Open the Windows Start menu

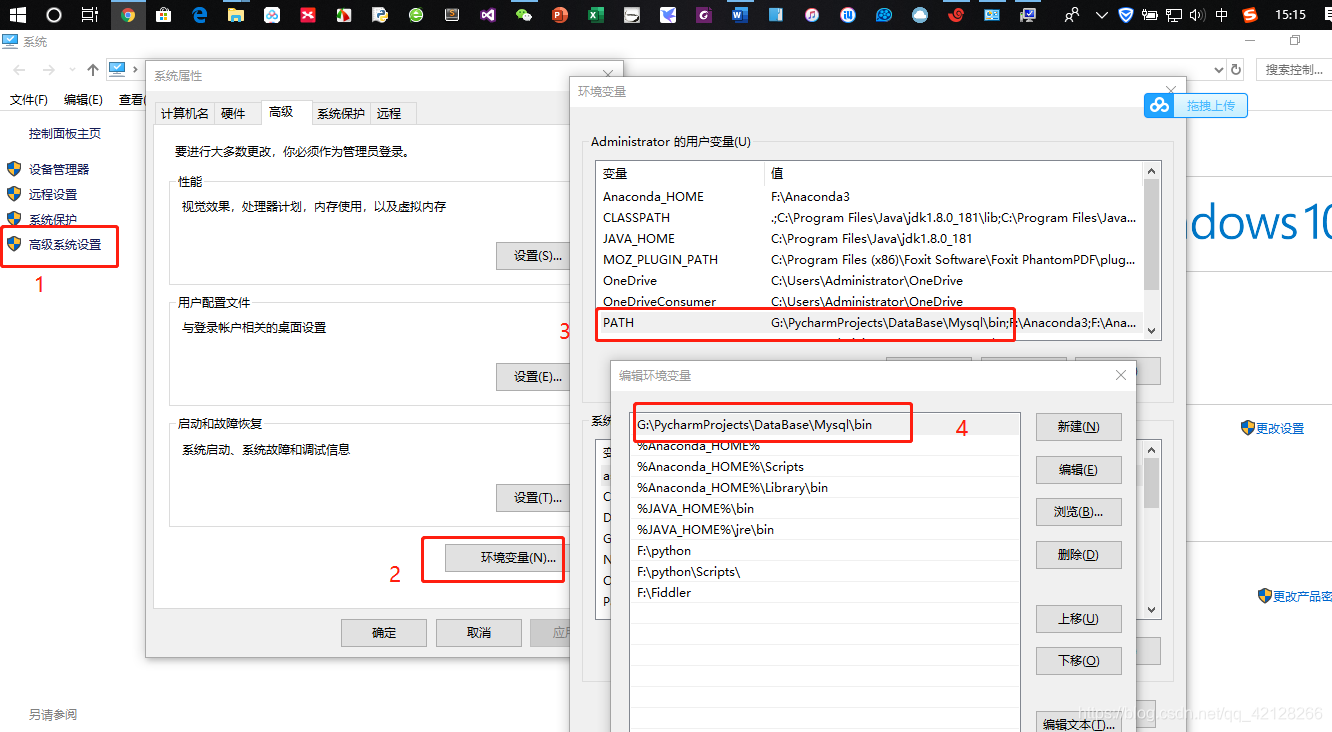[18, 15]
